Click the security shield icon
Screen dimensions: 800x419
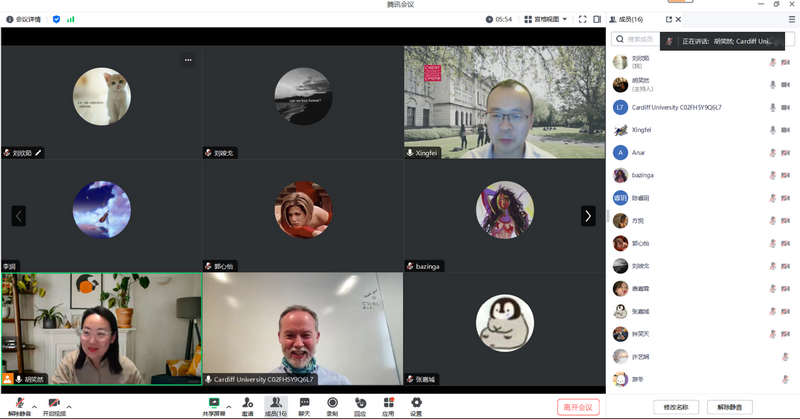point(56,19)
